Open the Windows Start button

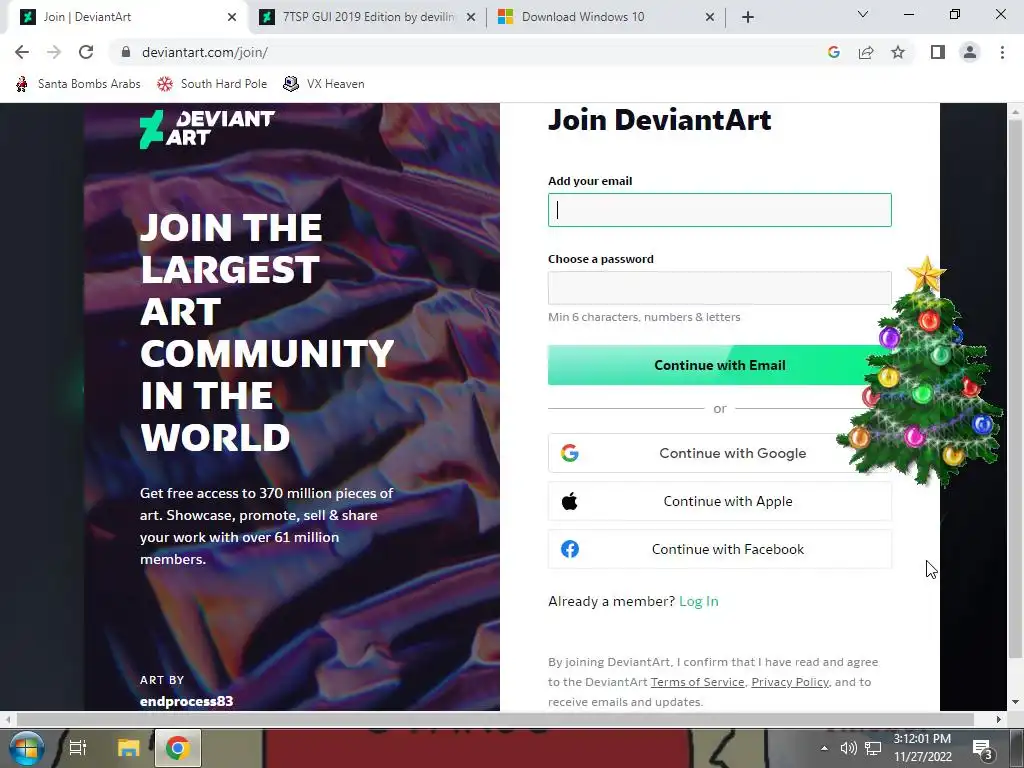coord(26,748)
